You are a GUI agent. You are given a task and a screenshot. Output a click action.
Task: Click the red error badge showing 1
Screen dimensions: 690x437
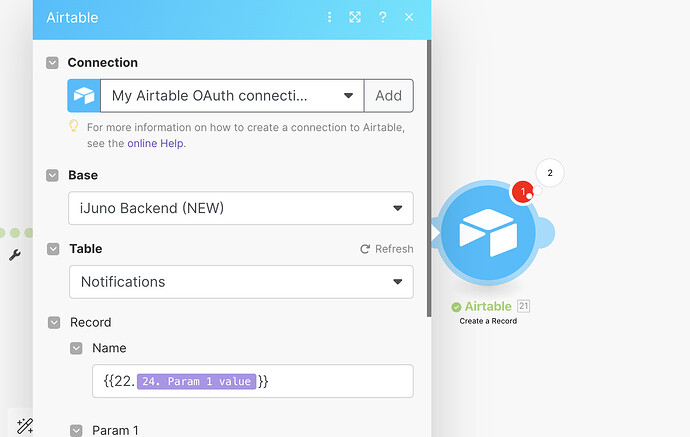click(523, 192)
